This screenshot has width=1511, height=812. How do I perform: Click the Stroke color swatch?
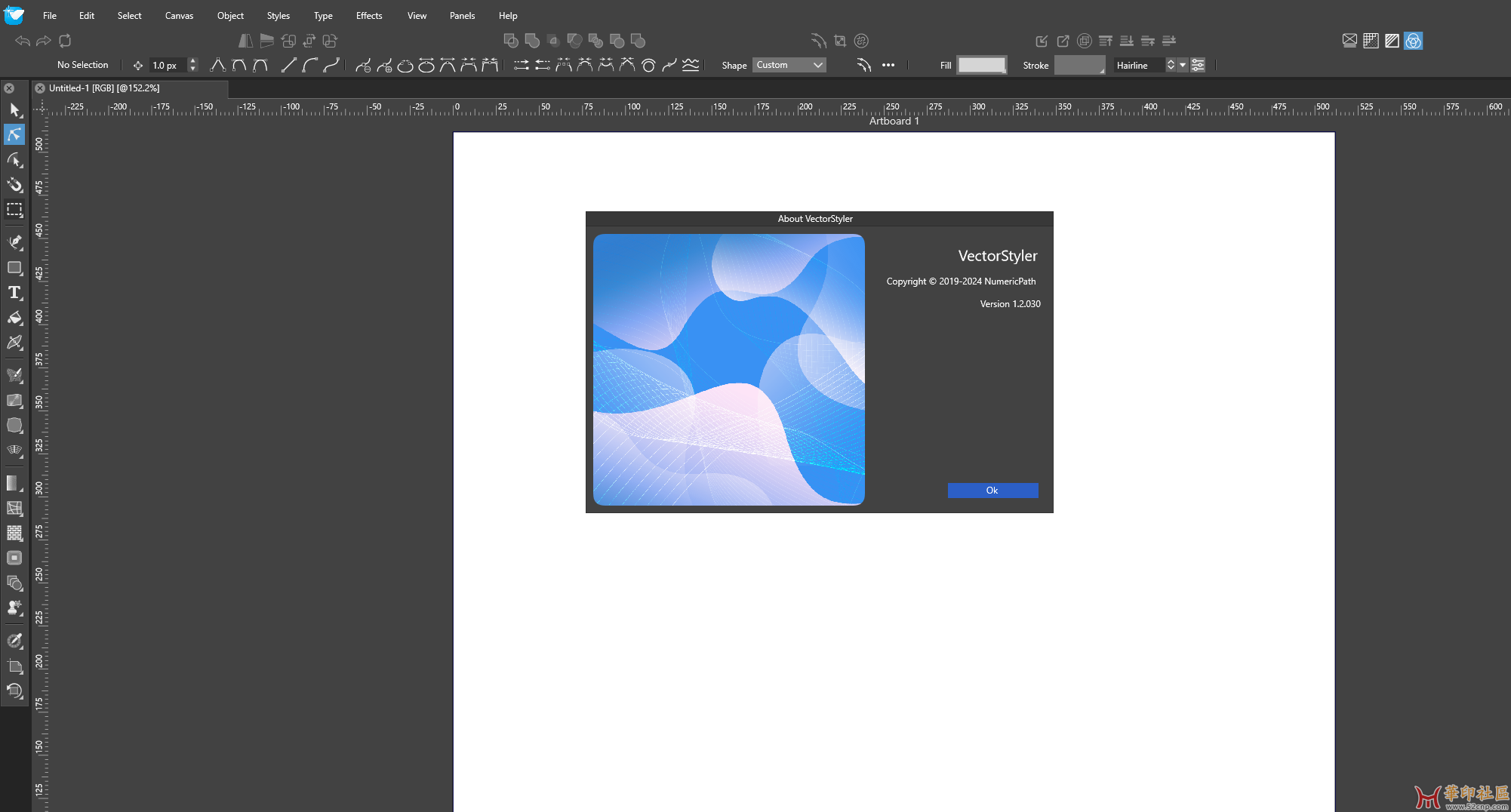(1079, 66)
